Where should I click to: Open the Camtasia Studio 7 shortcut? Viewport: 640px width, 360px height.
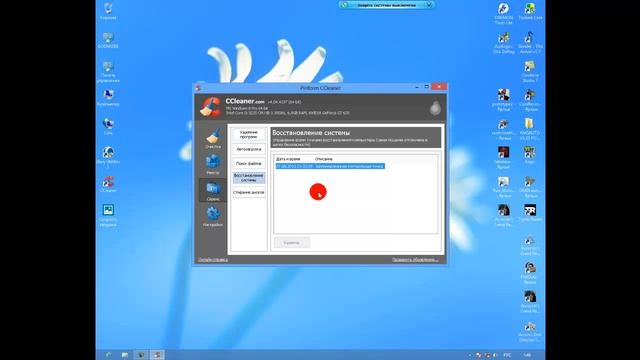tap(530, 72)
